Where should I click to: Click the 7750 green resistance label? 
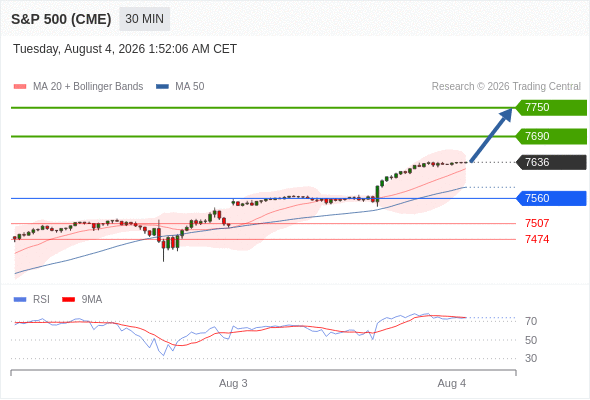pyautogui.click(x=551, y=108)
